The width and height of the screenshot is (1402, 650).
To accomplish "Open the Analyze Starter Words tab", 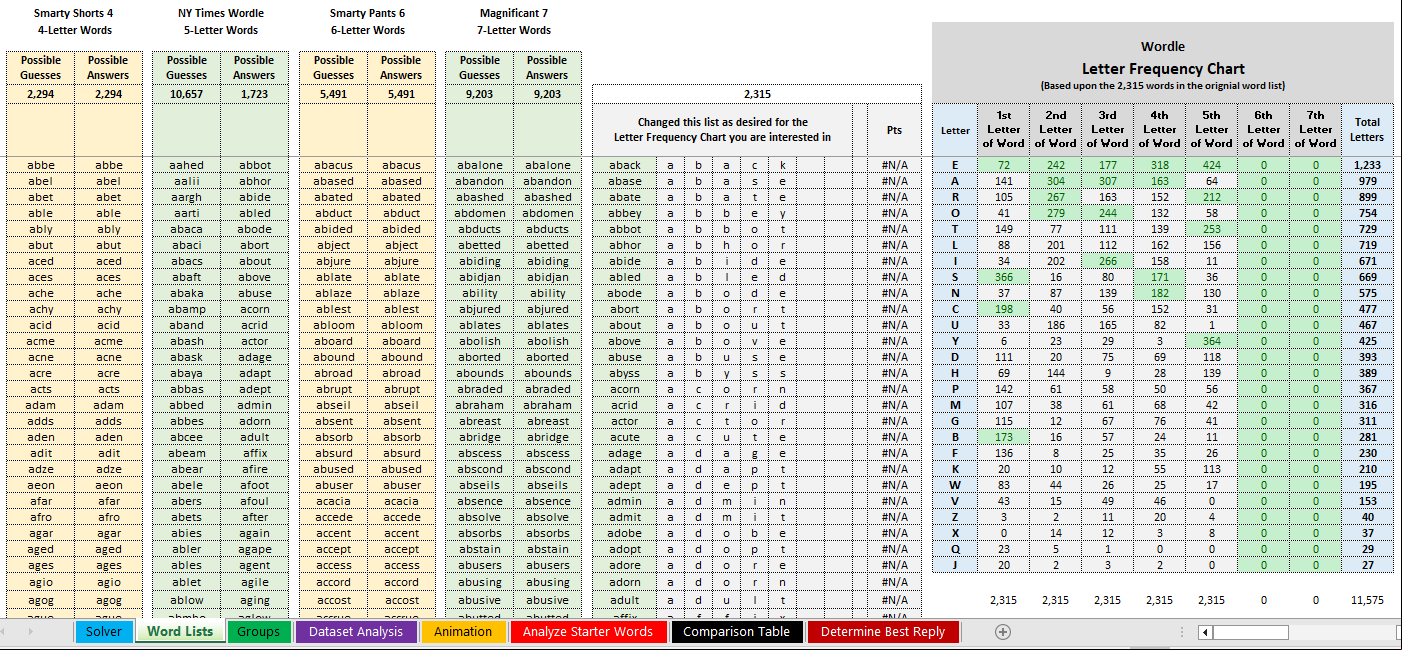I will tap(588, 631).
